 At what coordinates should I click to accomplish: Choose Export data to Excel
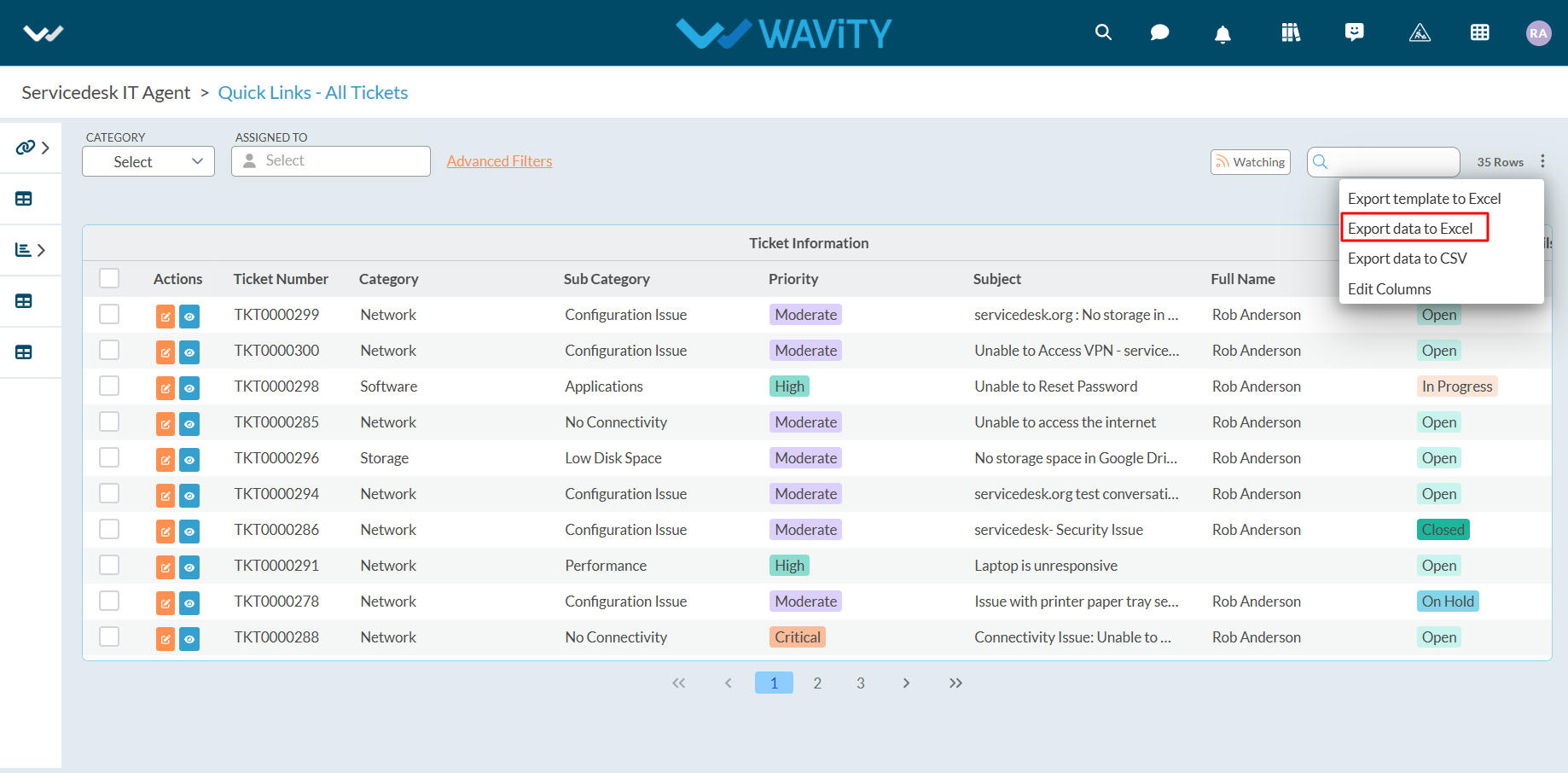coord(1410,229)
